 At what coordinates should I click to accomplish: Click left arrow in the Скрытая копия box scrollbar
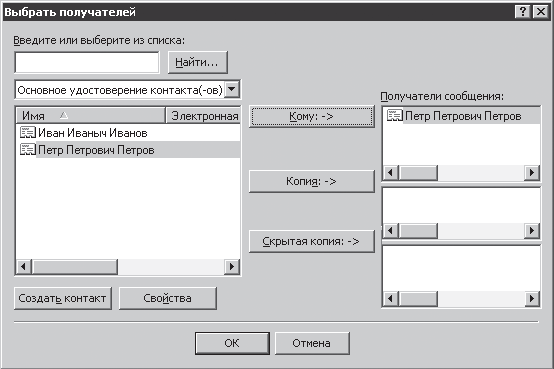[390, 299]
